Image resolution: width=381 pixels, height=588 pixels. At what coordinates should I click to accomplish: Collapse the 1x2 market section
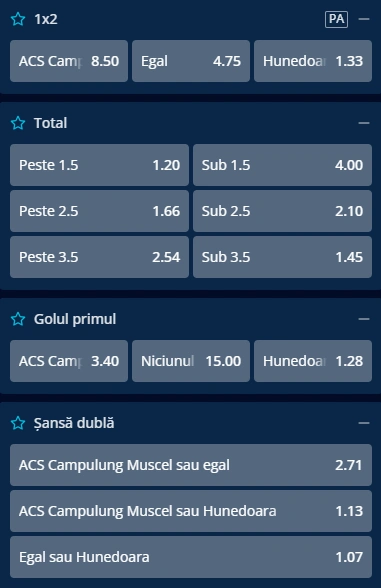pyautogui.click(x=364, y=19)
